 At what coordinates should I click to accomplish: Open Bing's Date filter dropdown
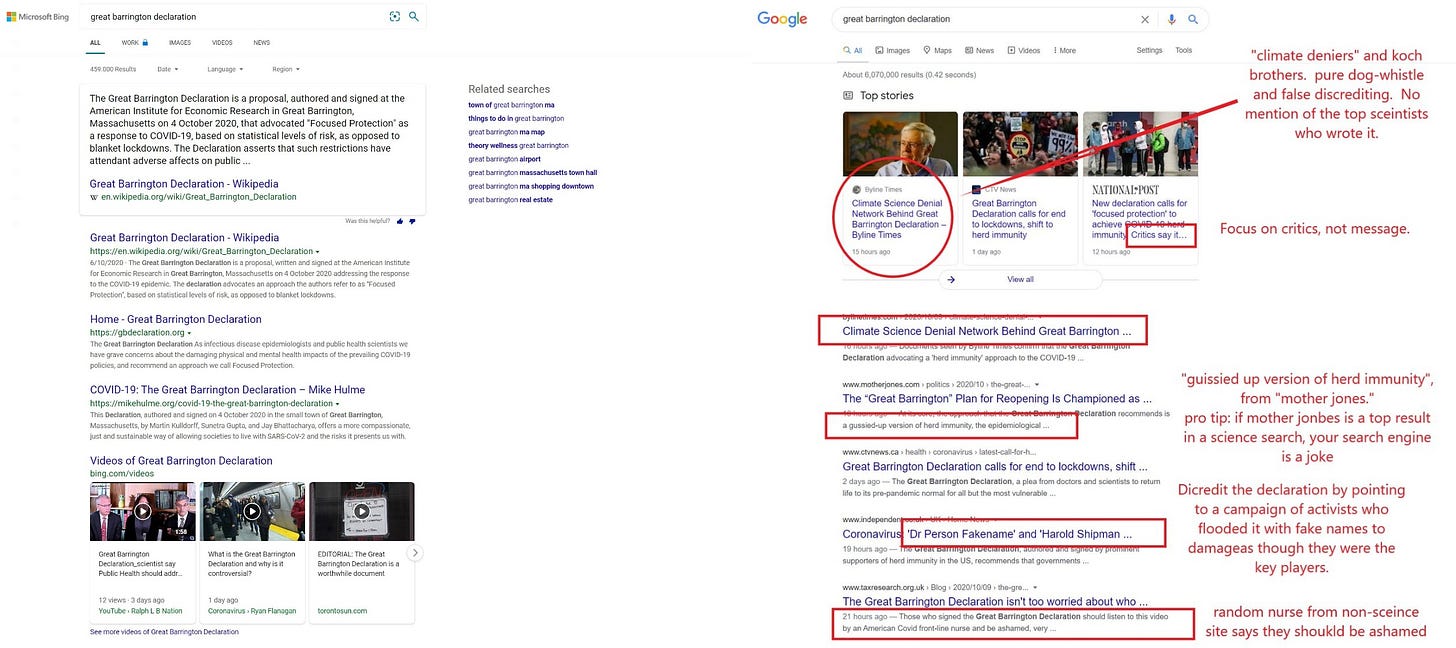coord(168,69)
